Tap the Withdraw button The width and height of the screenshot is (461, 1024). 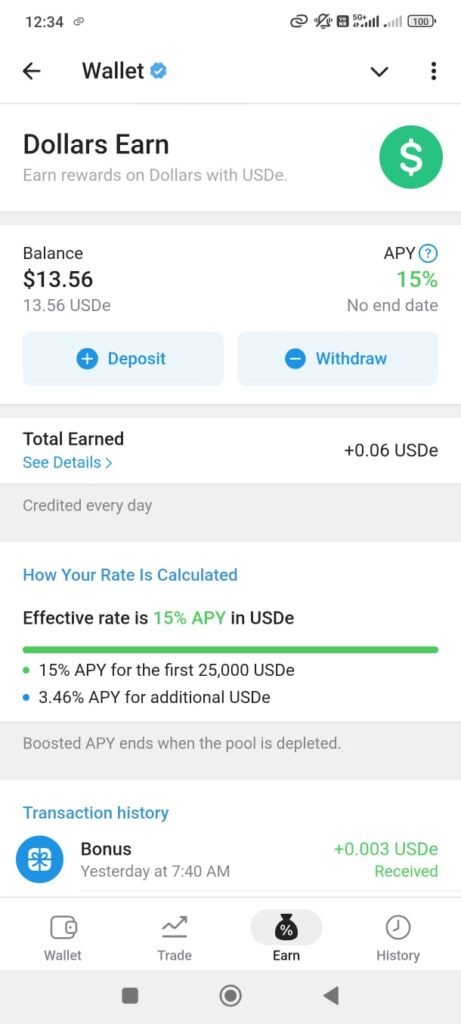tap(338, 359)
